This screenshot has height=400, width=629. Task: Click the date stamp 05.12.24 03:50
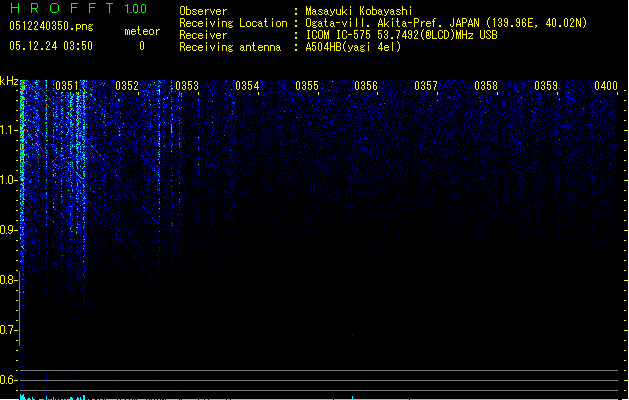(x=51, y=46)
